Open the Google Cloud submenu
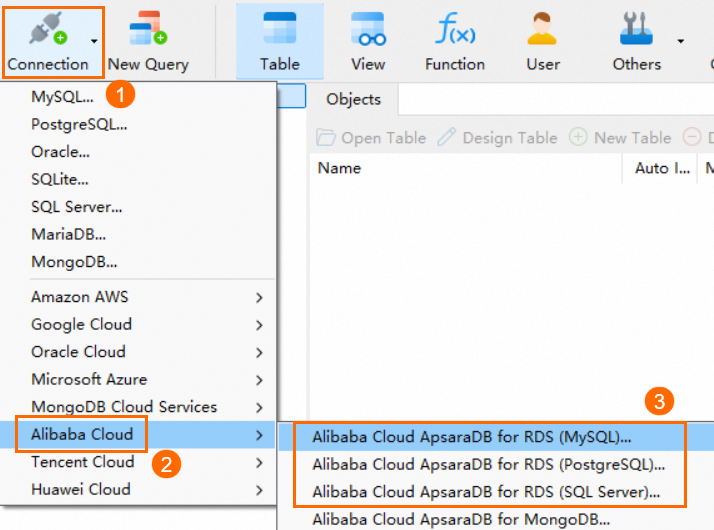The image size is (714, 530). (x=138, y=325)
